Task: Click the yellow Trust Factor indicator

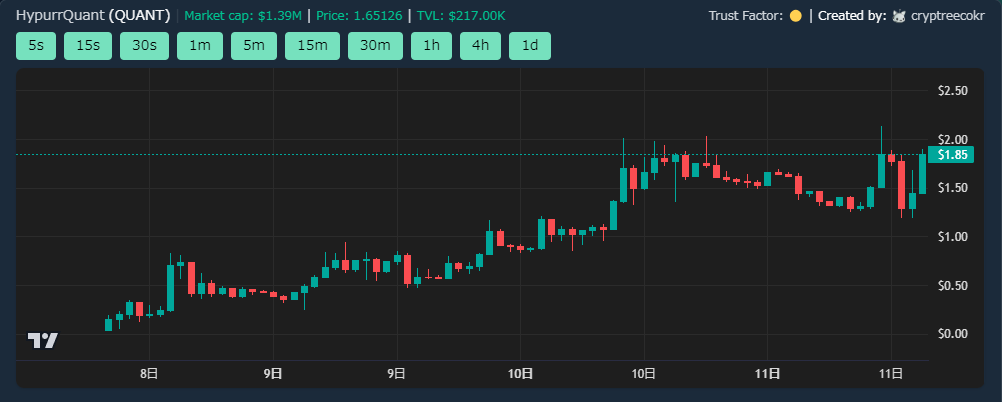Action: click(796, 16)
